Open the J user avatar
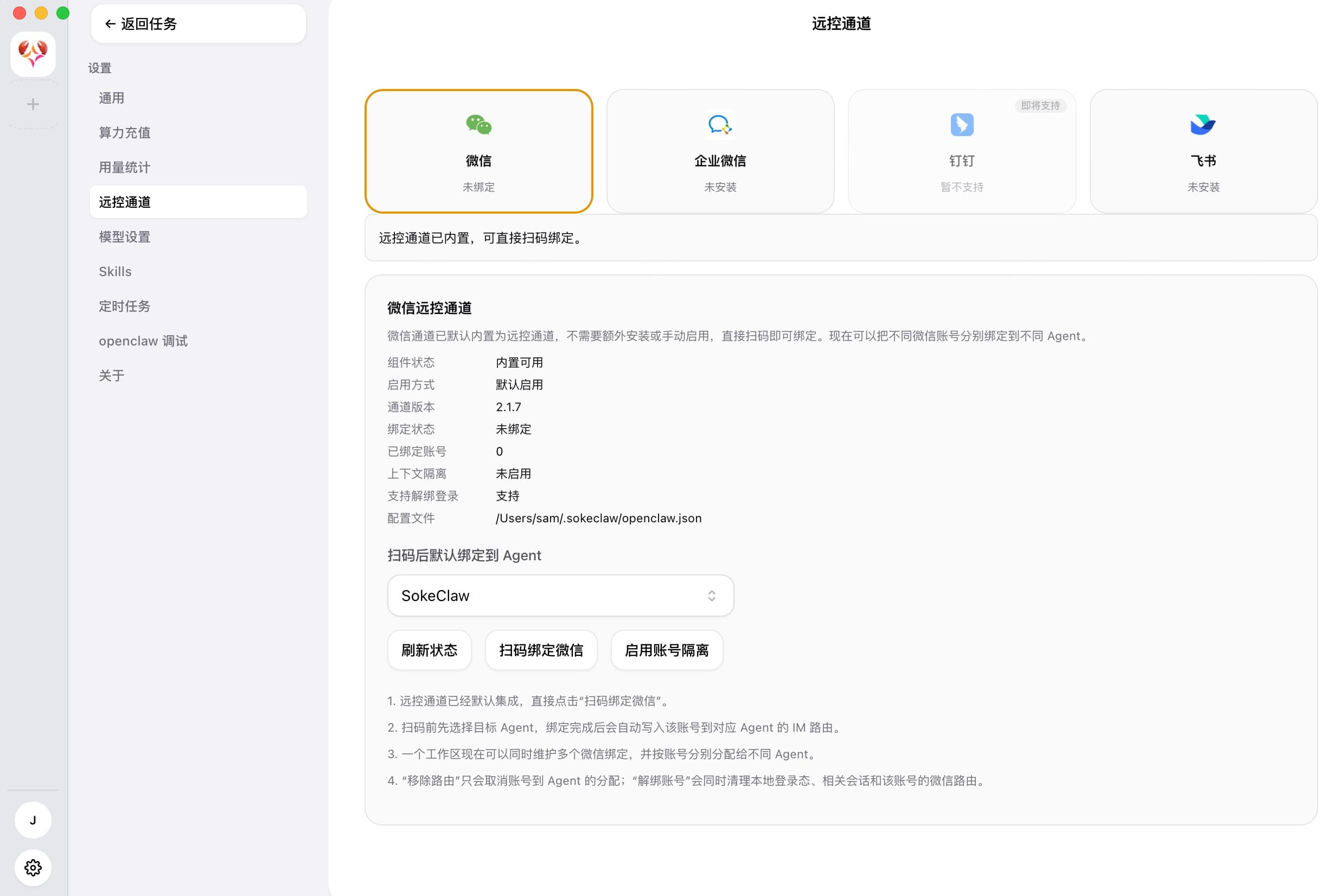1342x896 pixels. 33,820
